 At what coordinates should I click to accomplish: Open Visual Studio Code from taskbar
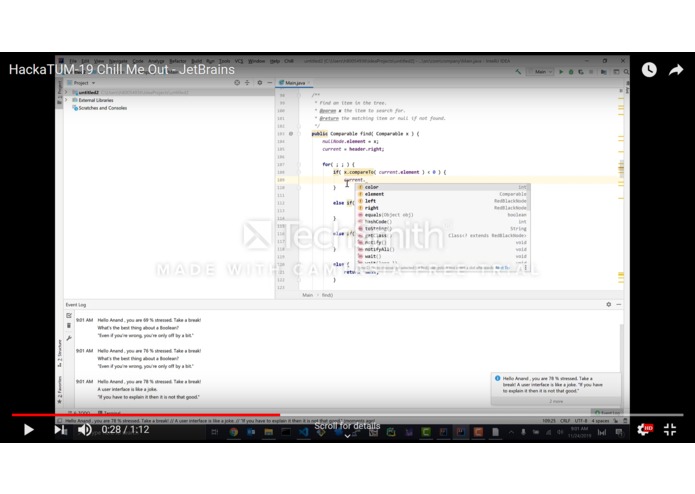[x=304, y=432]
